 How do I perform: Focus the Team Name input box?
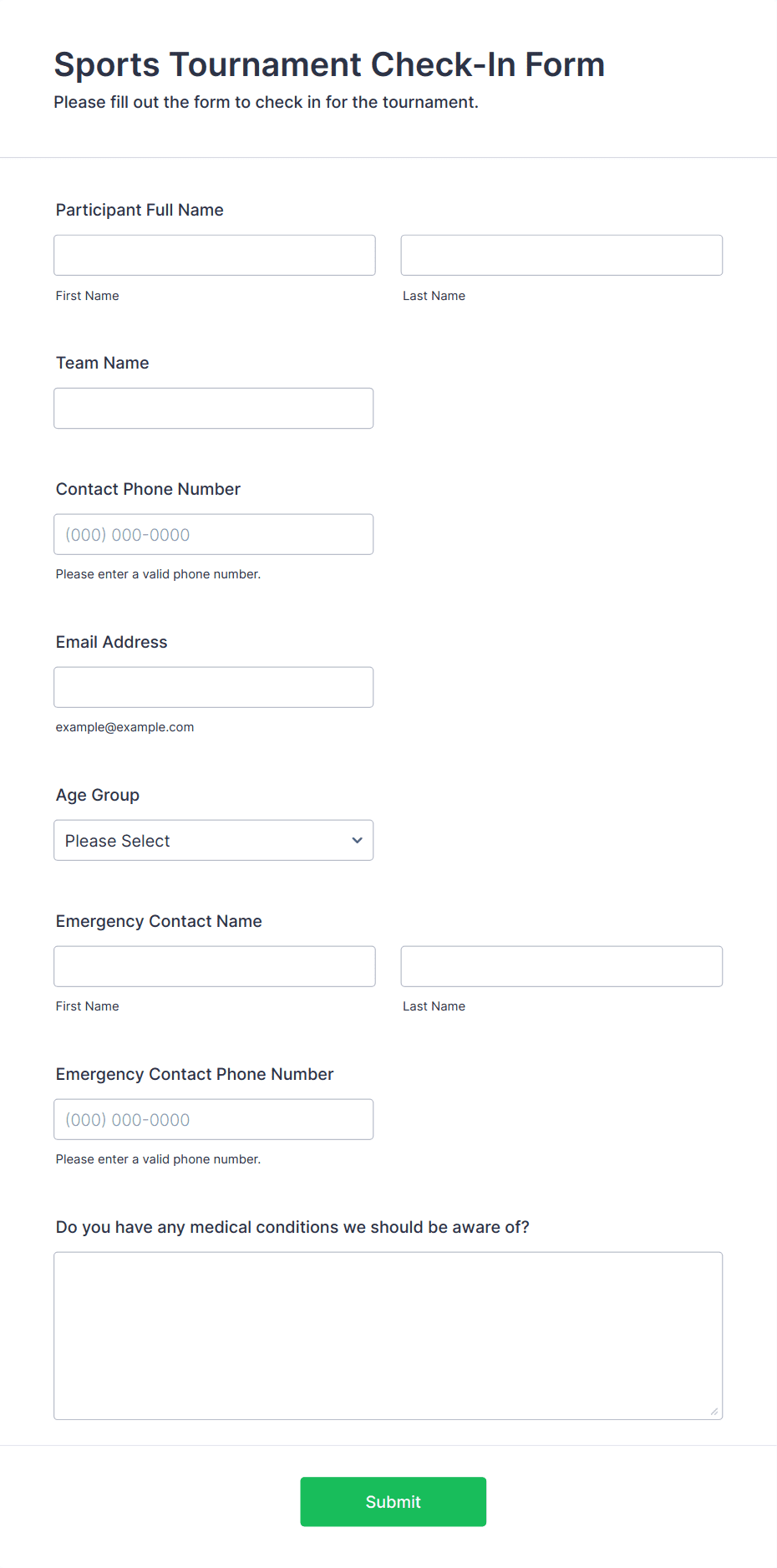click(214, 408)
